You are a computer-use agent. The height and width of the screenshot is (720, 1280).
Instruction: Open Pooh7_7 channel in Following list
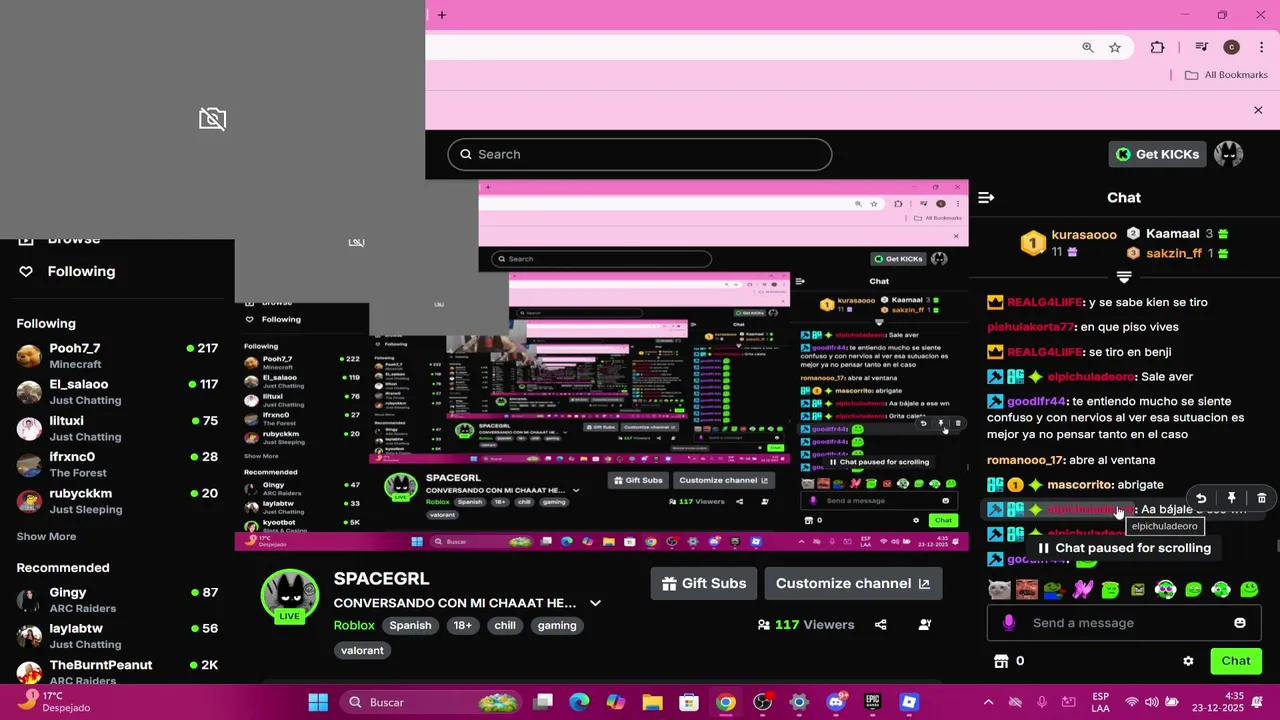click(117, 355)
